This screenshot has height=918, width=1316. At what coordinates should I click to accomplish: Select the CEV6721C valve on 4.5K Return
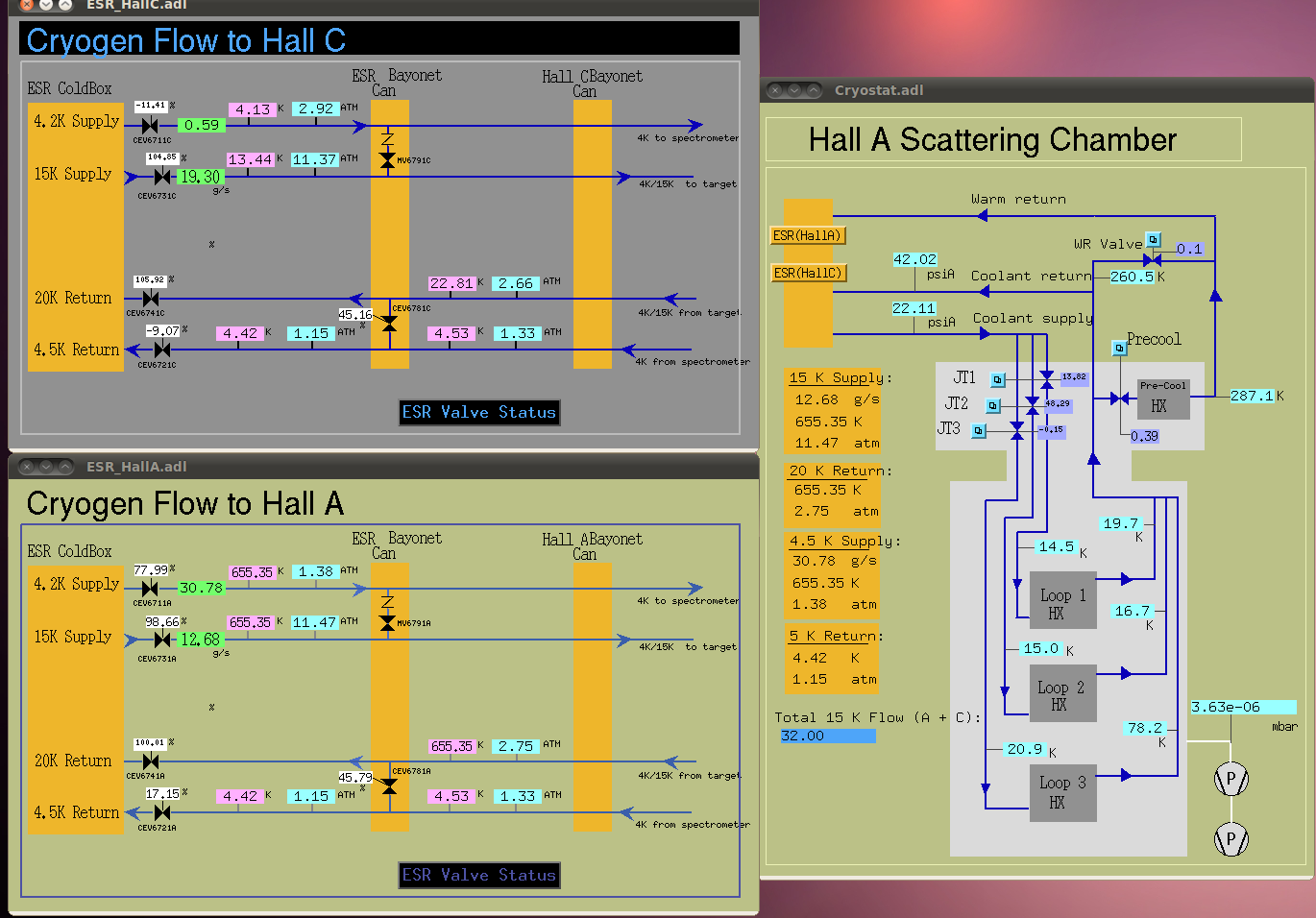[162, 350]
